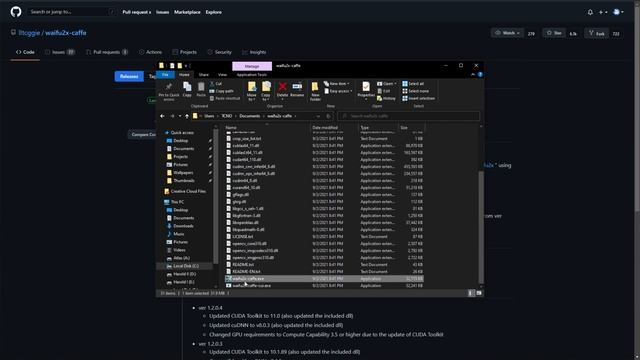
Task: Open the Easy access dropdown
Action: point(338,91)
